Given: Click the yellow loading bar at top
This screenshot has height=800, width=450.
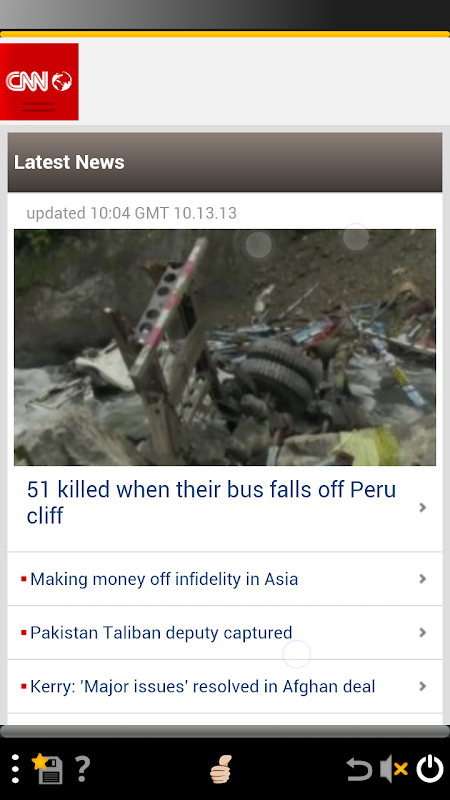Looking at the screenshot, I should coord(225,34).
